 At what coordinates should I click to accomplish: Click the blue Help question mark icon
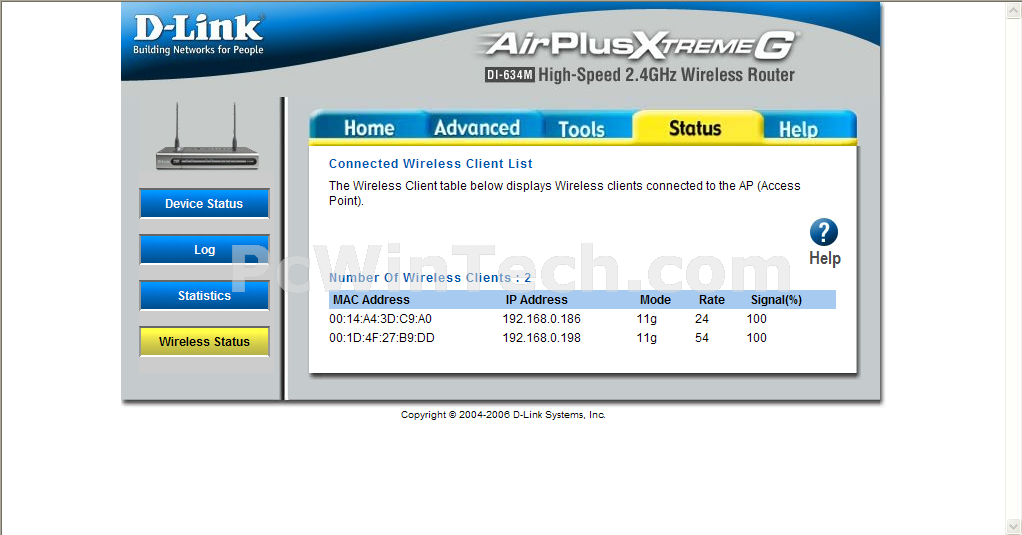pyautogui.click(x=824, y=232)
